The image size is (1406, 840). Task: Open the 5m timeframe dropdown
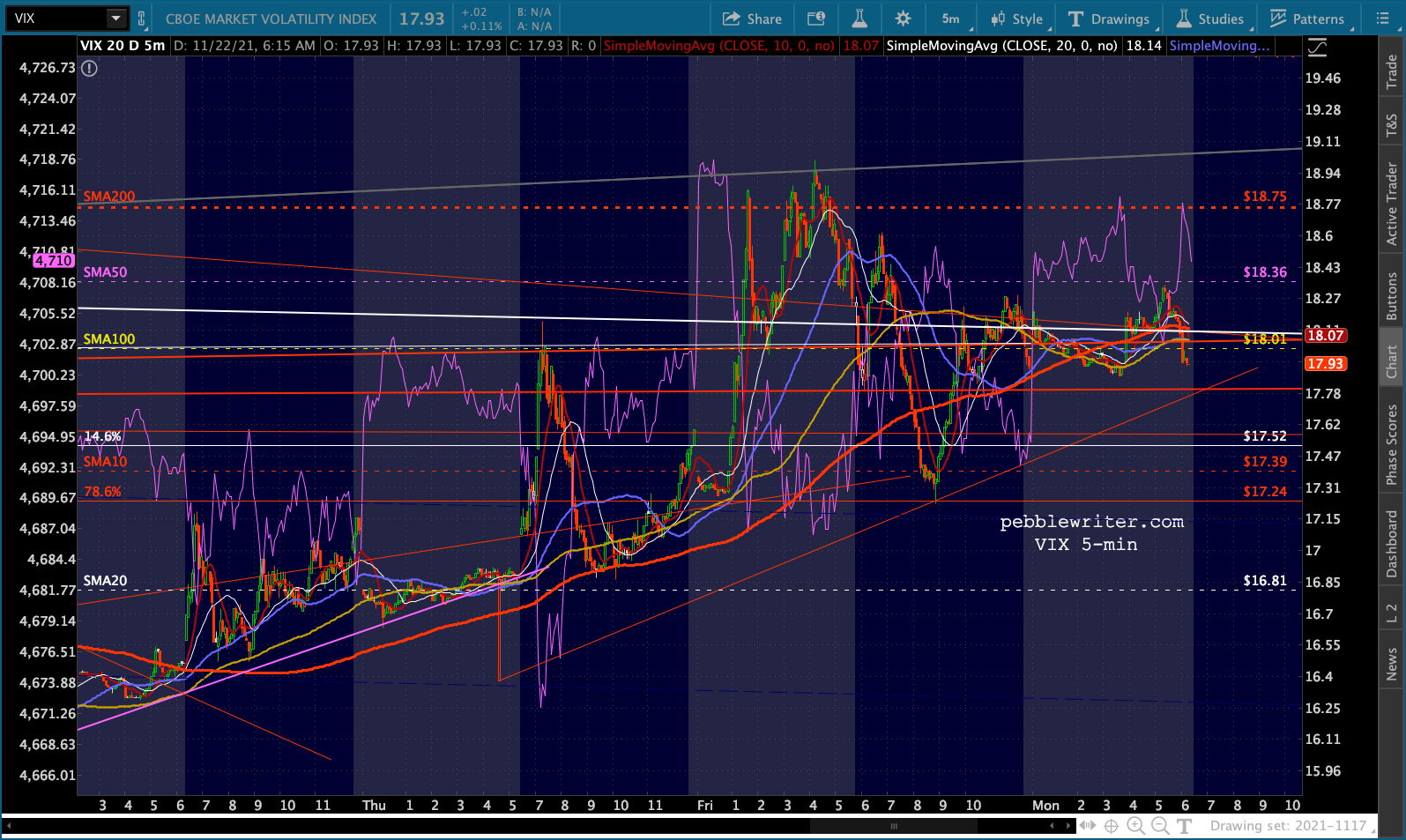coord(951,19)
